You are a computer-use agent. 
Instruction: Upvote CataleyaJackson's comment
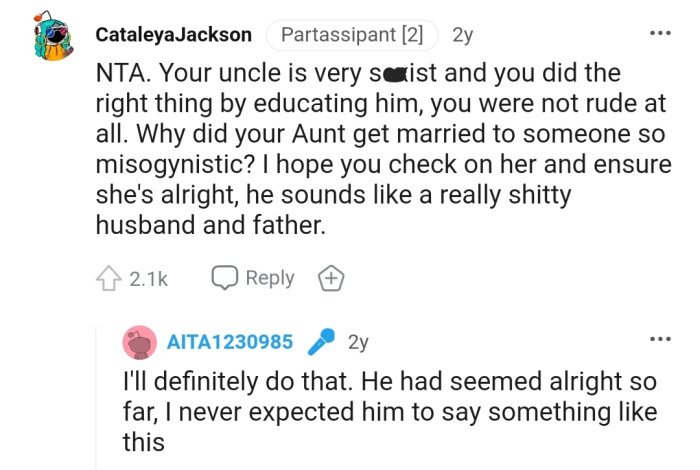[108, 278]
